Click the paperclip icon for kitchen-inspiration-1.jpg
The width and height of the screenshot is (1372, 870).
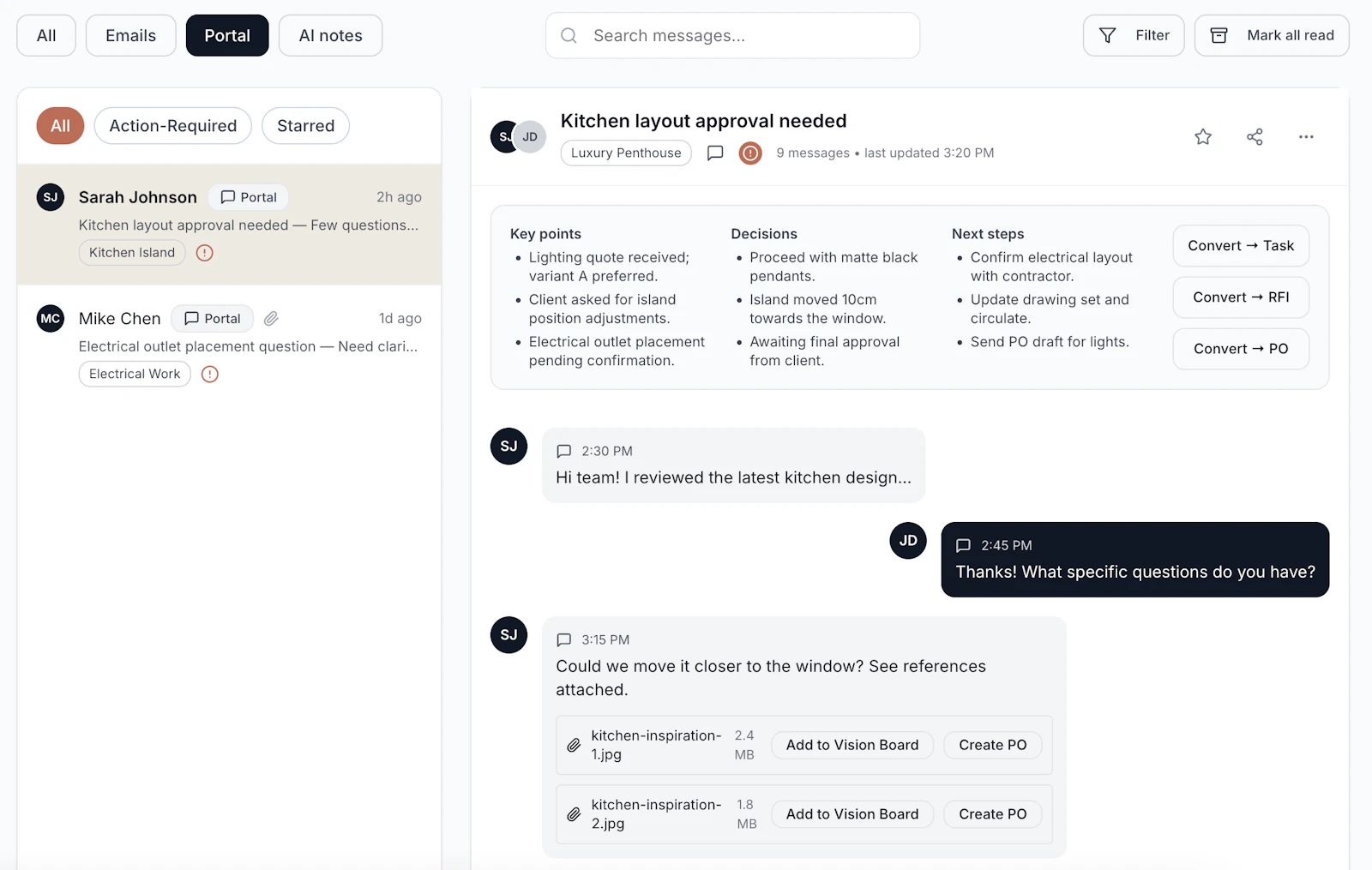(574, 746)
